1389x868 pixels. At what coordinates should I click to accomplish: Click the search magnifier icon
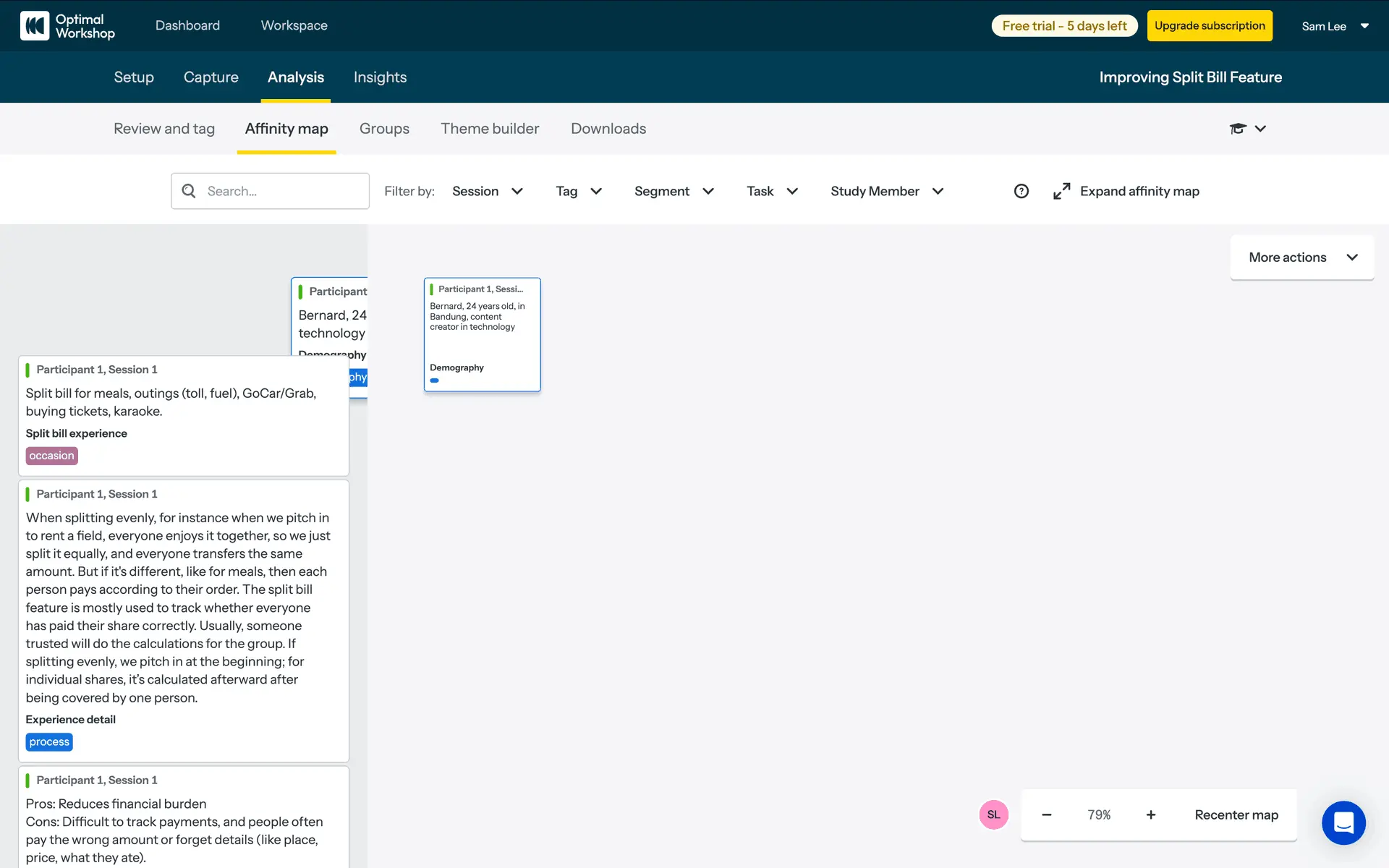click(189, 191)
